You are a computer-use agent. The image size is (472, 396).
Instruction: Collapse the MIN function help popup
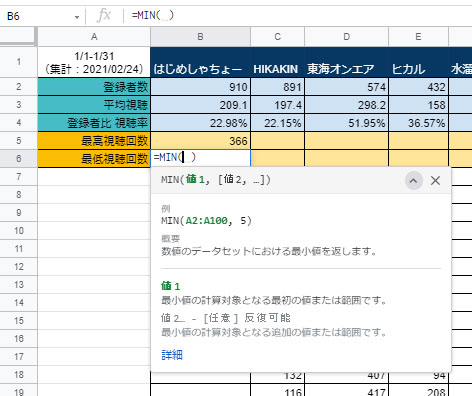[414, 181]
